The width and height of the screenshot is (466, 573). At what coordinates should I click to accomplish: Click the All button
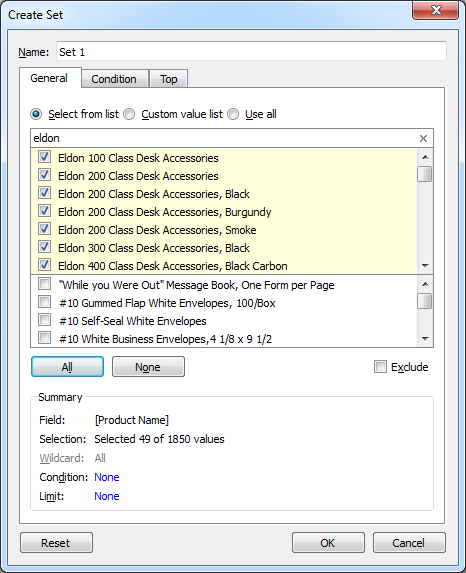(67, 367)
